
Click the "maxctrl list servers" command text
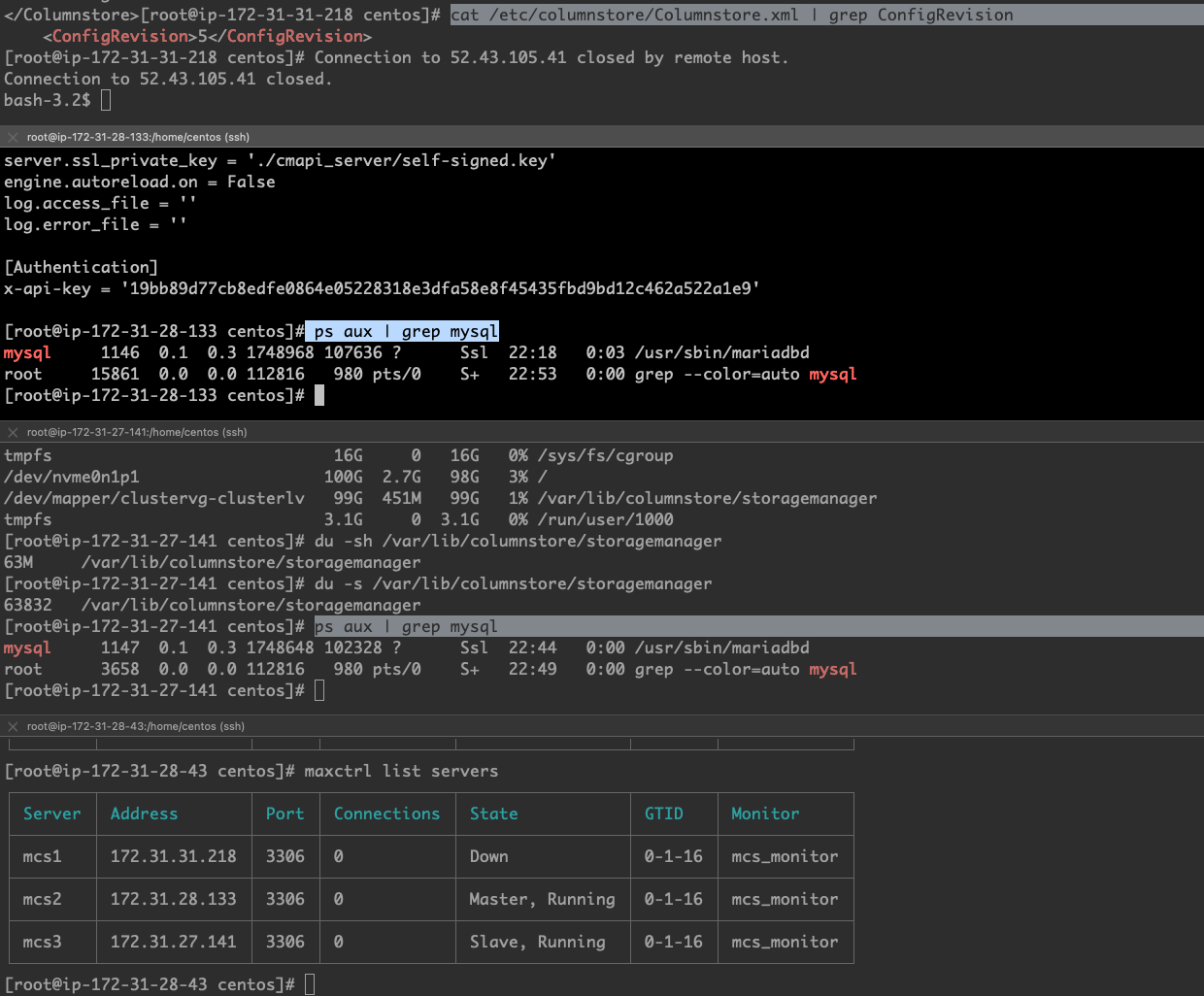pos(401,771)
